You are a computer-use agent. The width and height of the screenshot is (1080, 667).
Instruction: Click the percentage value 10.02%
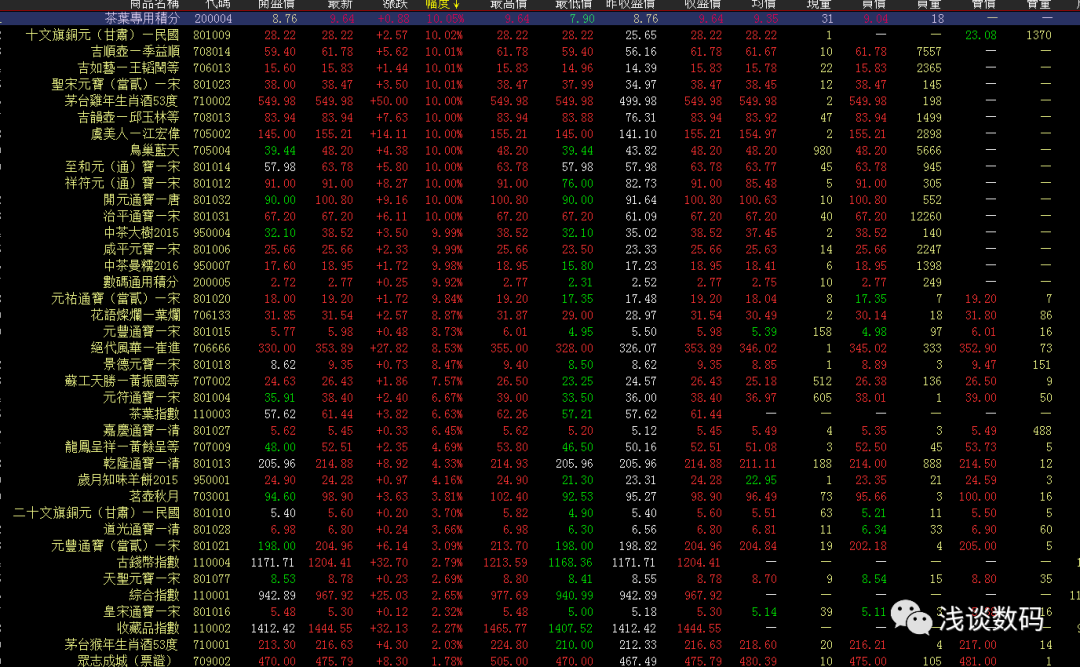pyautogui.click(x=444, y=35)
